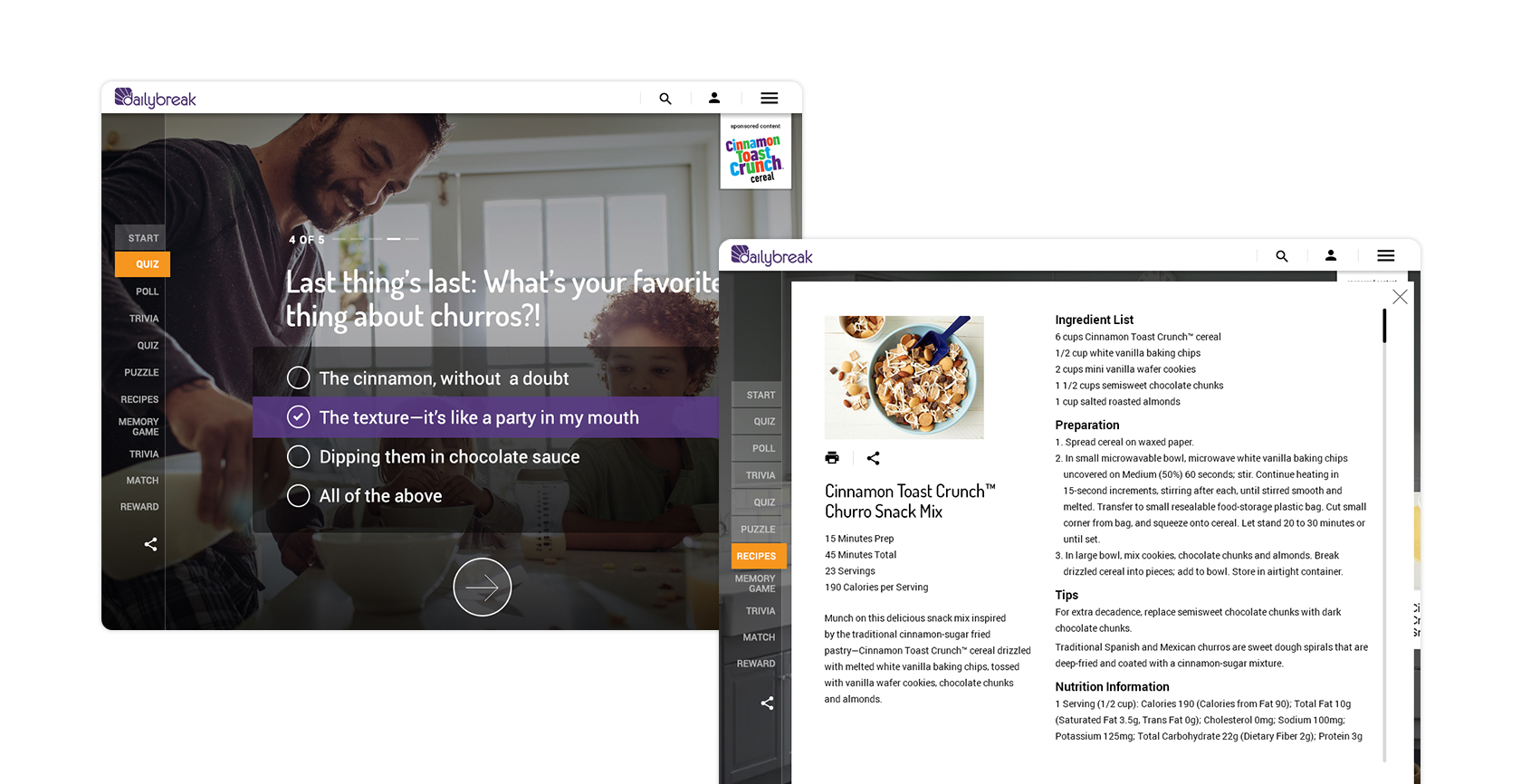The width and height of the screenshot is (1521, 784).
Task: Click the recipe panel vertical scrollbar
Action: click(x=1383, y=327)
